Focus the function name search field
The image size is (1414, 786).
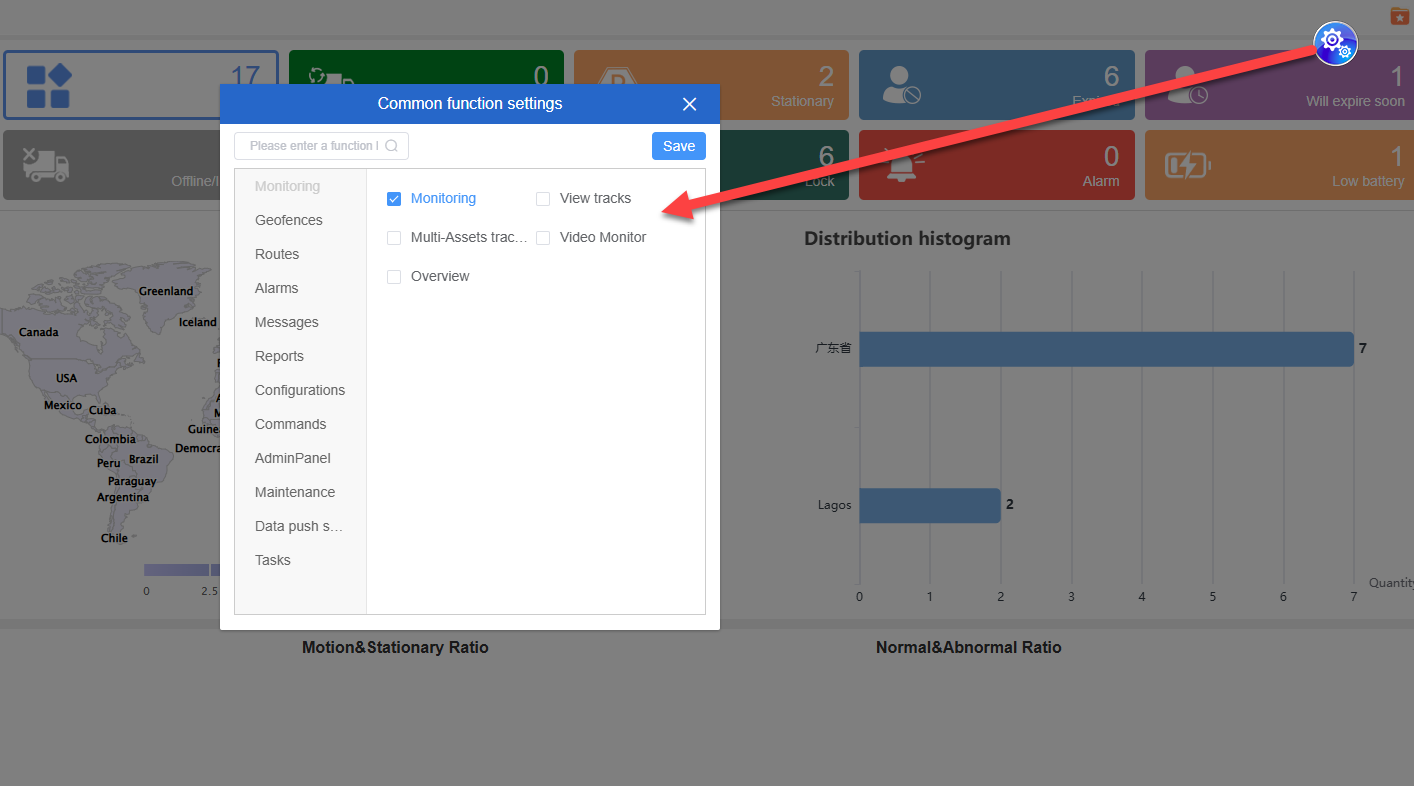click(312, 146)
